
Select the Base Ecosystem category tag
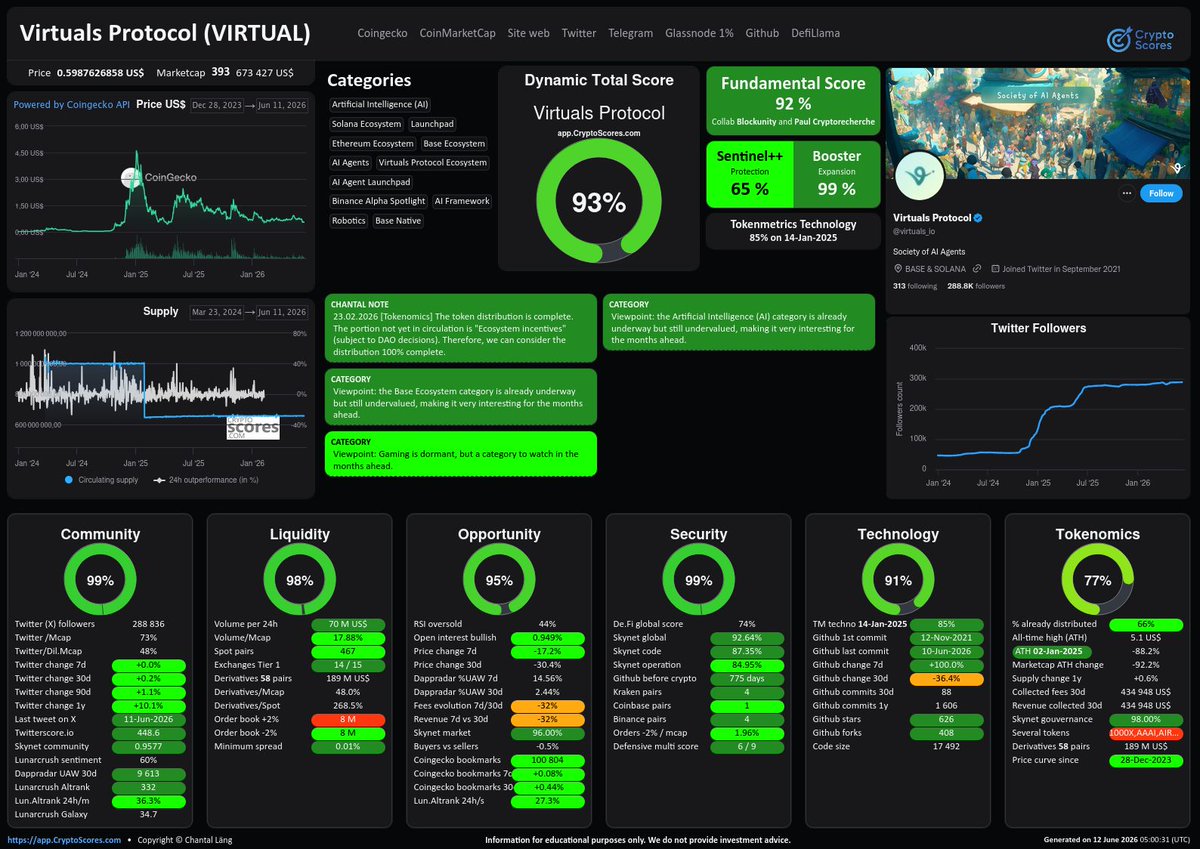coord(454,144)
